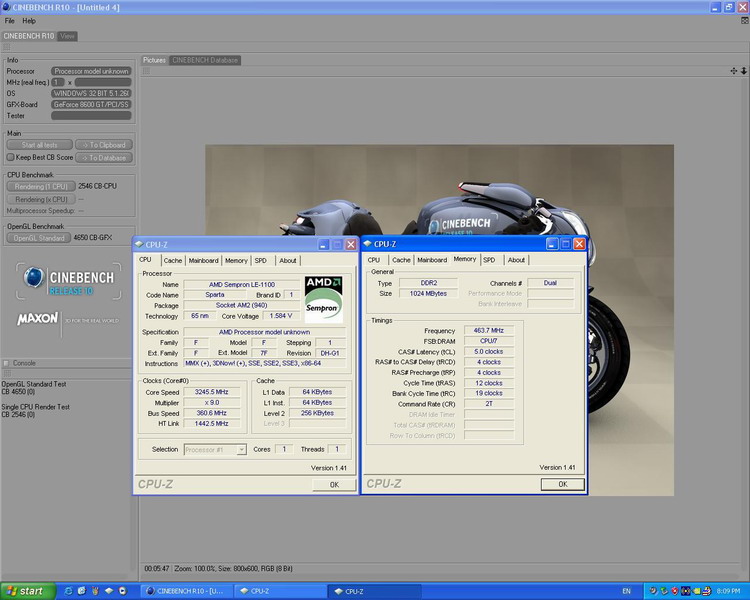This screenshot has height=600, width=750.
Task: Open the Processor #1 selection dropdown
Action: tap(214, 450)
